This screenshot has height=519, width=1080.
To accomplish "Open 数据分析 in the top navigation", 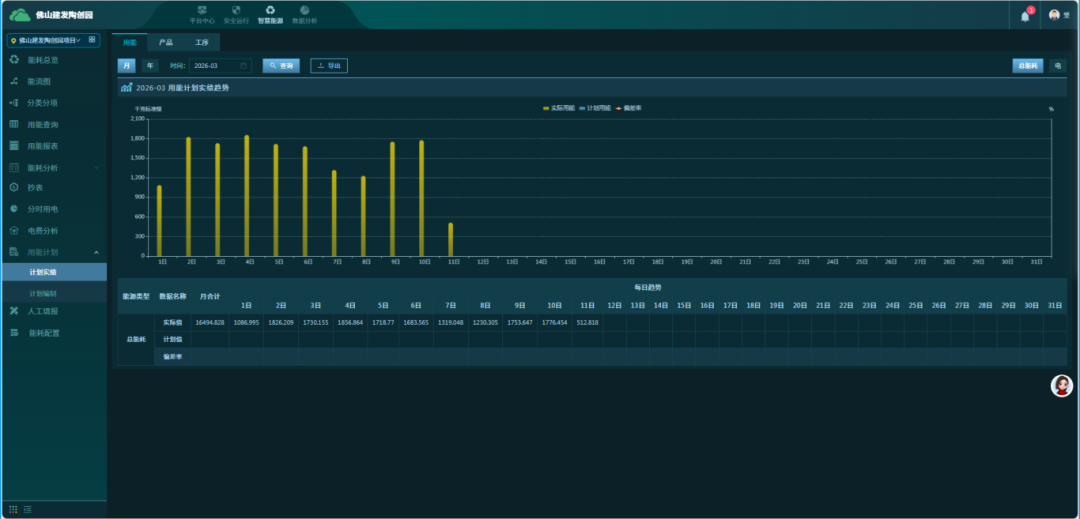I will tap(304, 14).
